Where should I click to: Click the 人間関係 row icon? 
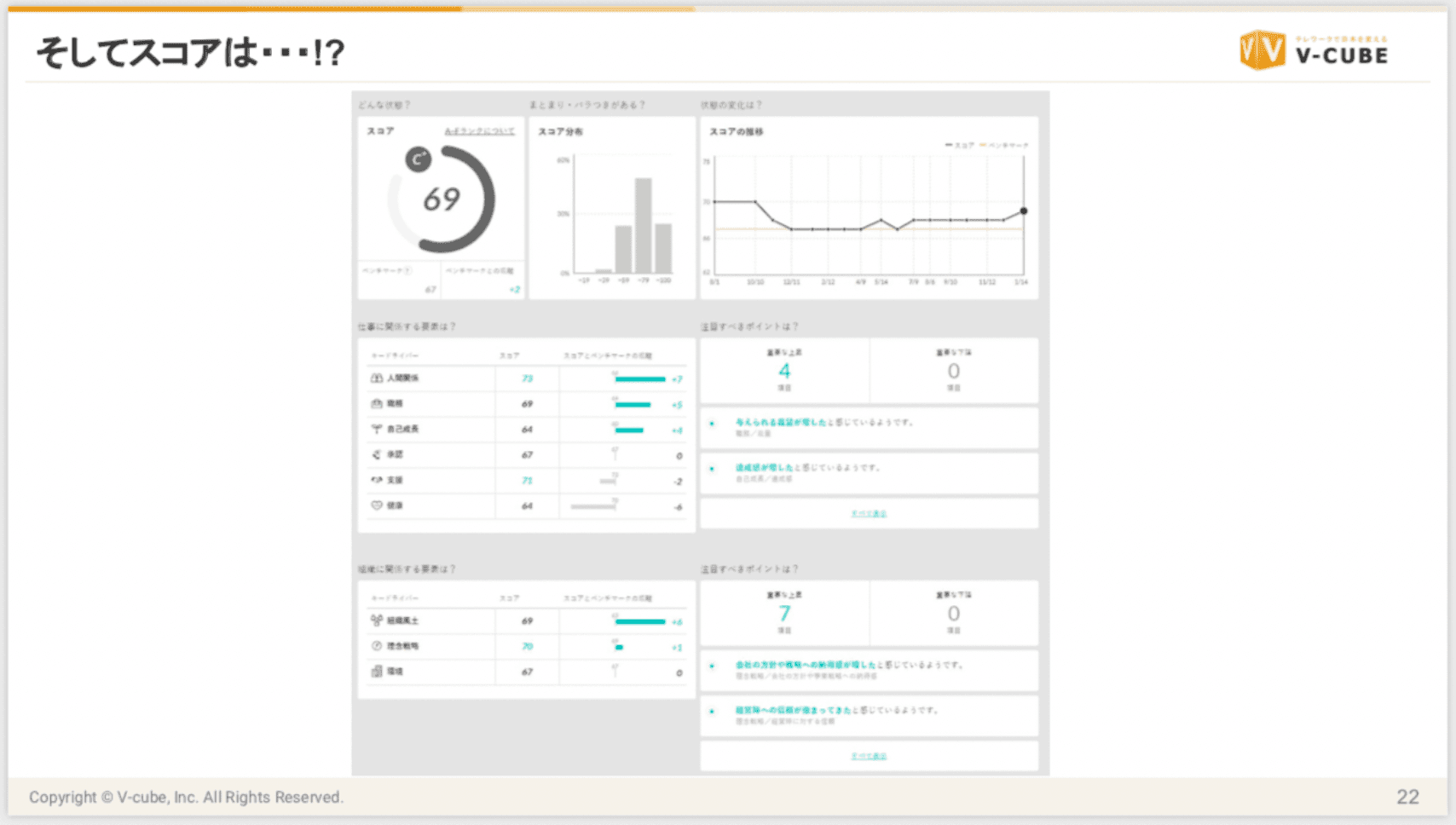(376, 378)
